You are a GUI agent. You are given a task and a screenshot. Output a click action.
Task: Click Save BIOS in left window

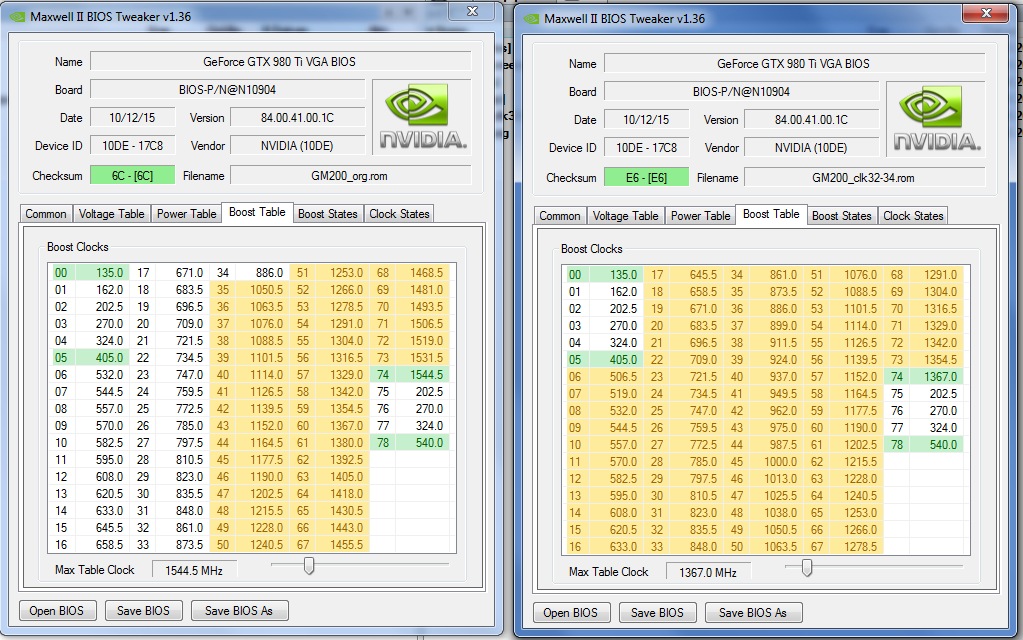(x=144, y=611)
